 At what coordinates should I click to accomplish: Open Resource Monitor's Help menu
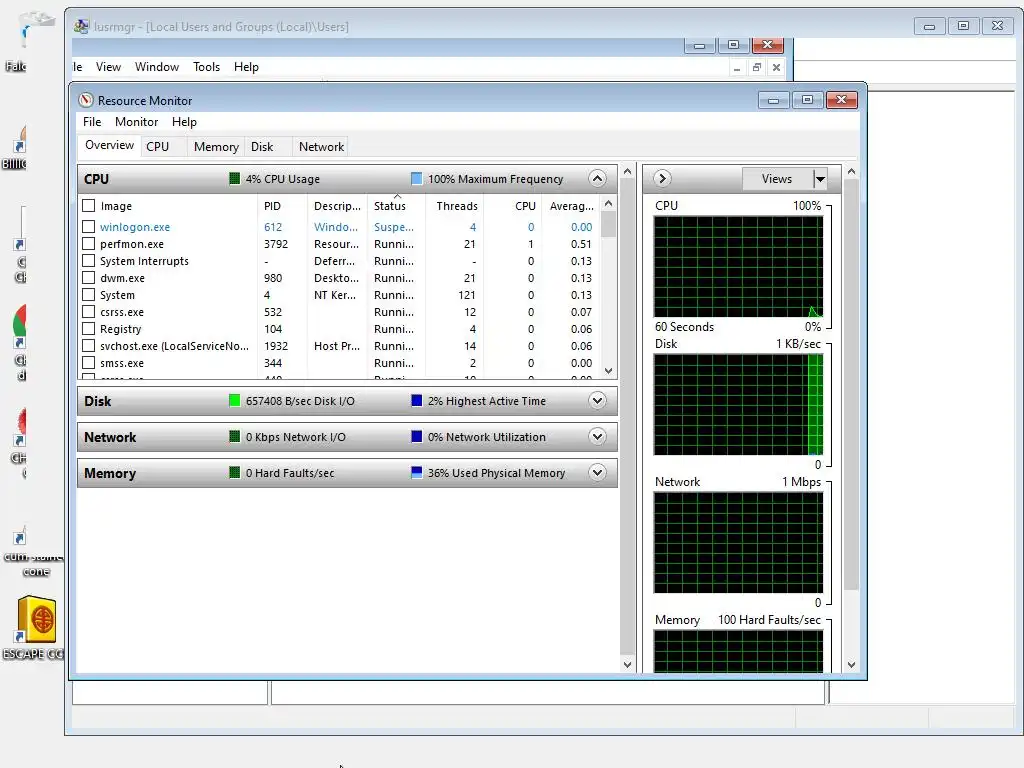pos(184,121)
